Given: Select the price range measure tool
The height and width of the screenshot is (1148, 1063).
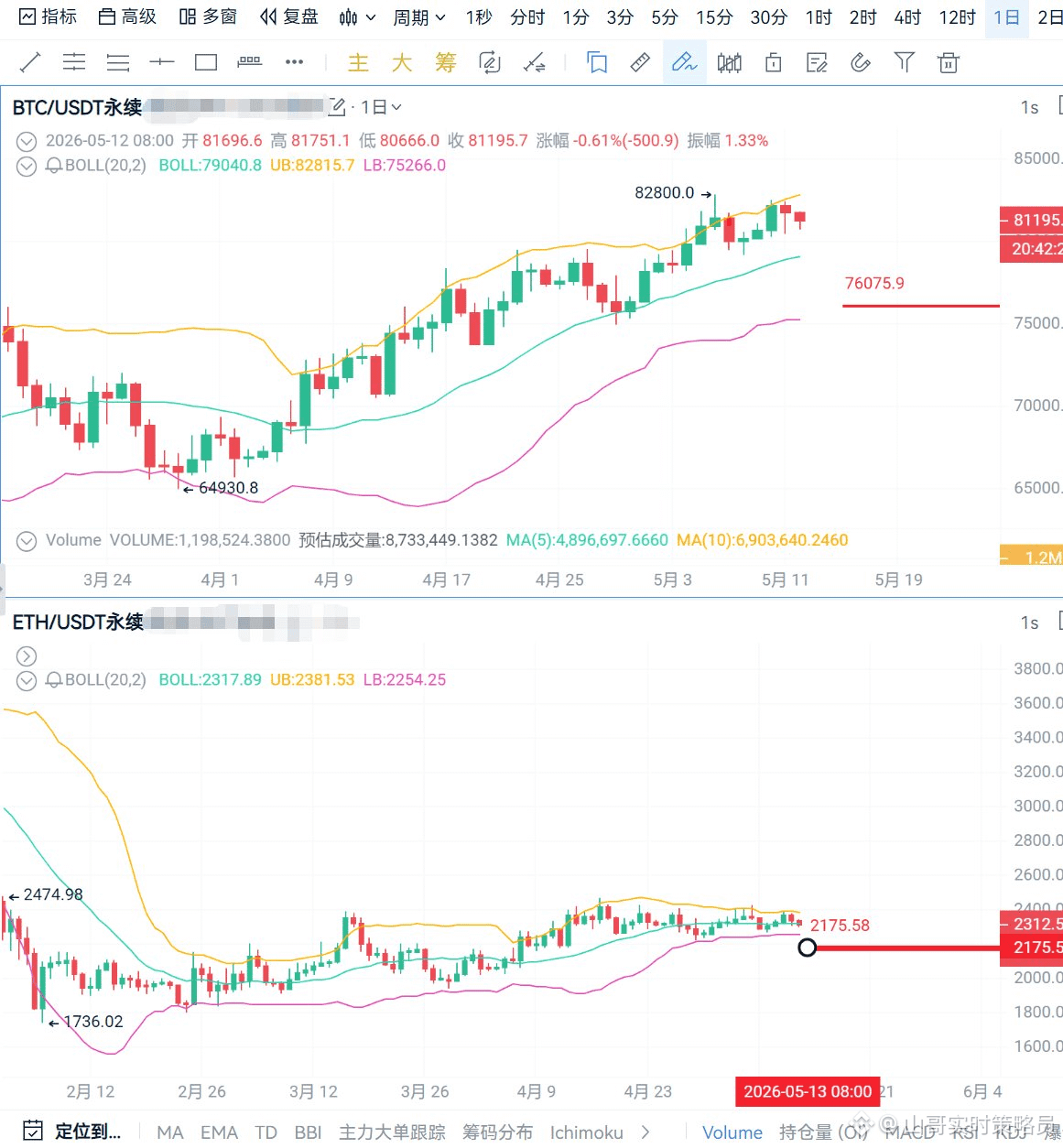Looking at the screenshot, I should pos(249,62).
